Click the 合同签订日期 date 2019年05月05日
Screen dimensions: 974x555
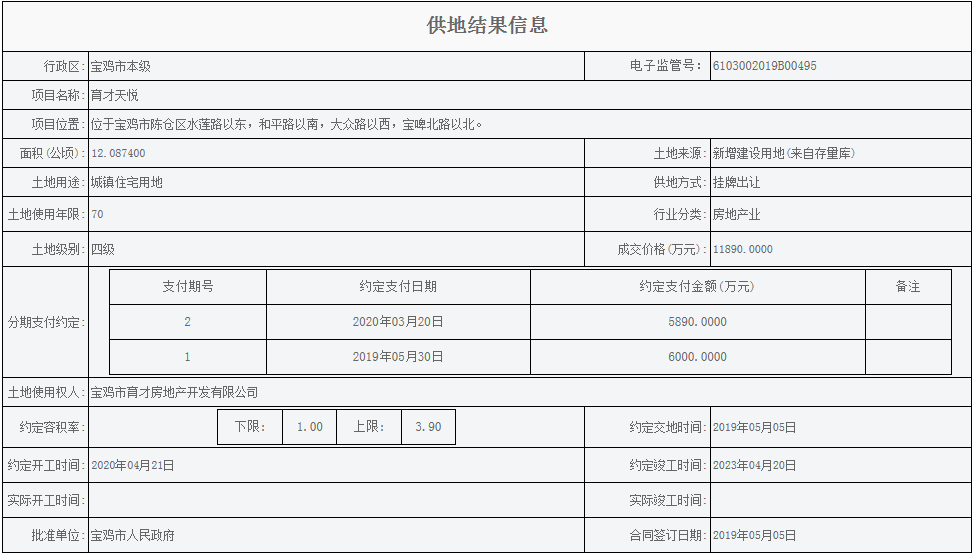pyautogui.click(x=754, y=535)
